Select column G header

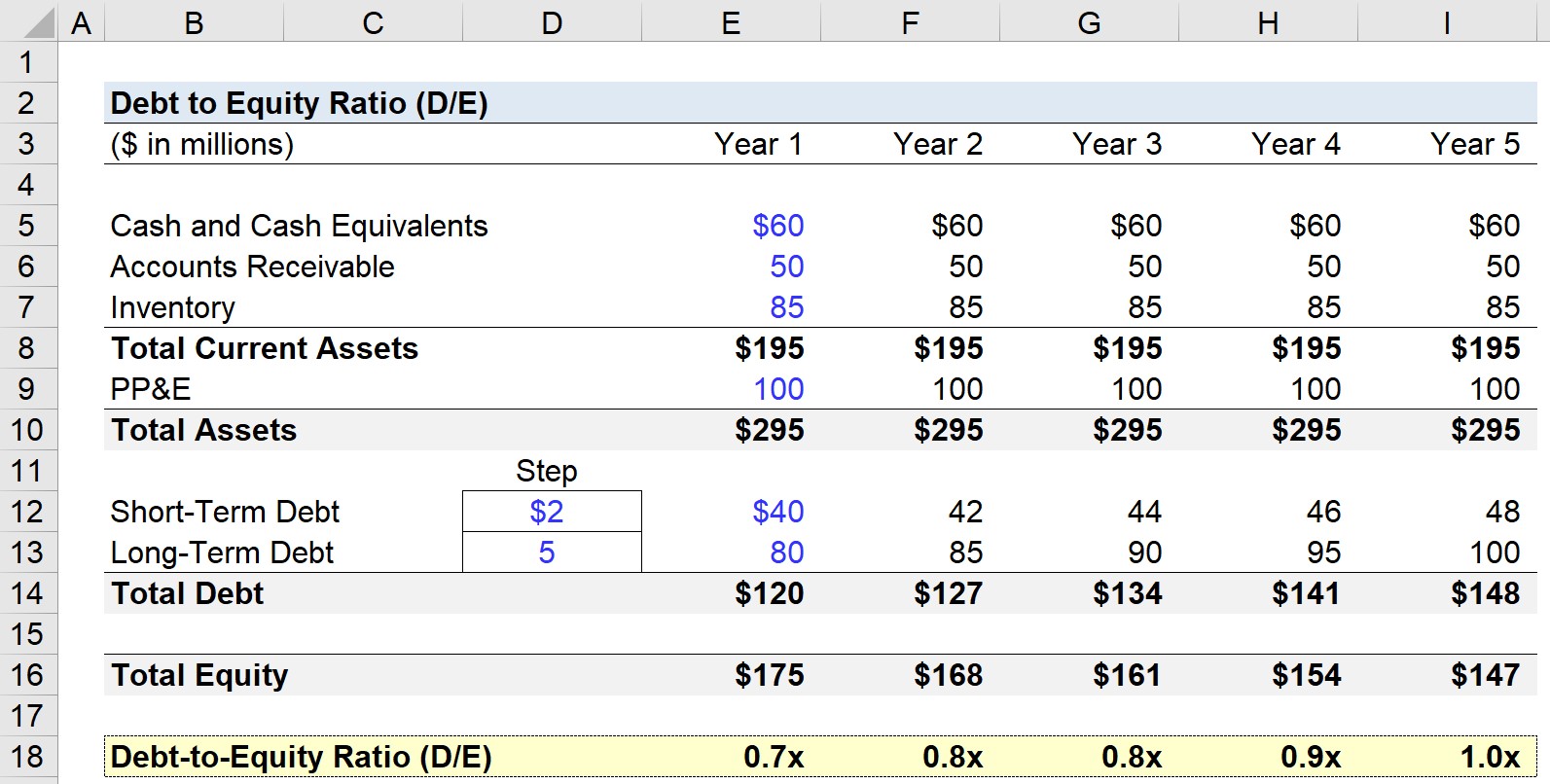pyautogui.click(x=1089, y=20)
